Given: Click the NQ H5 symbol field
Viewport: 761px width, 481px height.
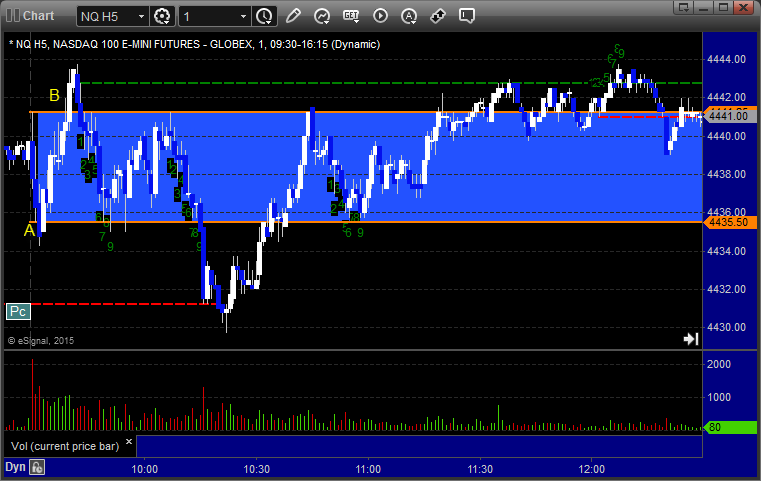Looking at the screenshot, I should click(113, 17).
